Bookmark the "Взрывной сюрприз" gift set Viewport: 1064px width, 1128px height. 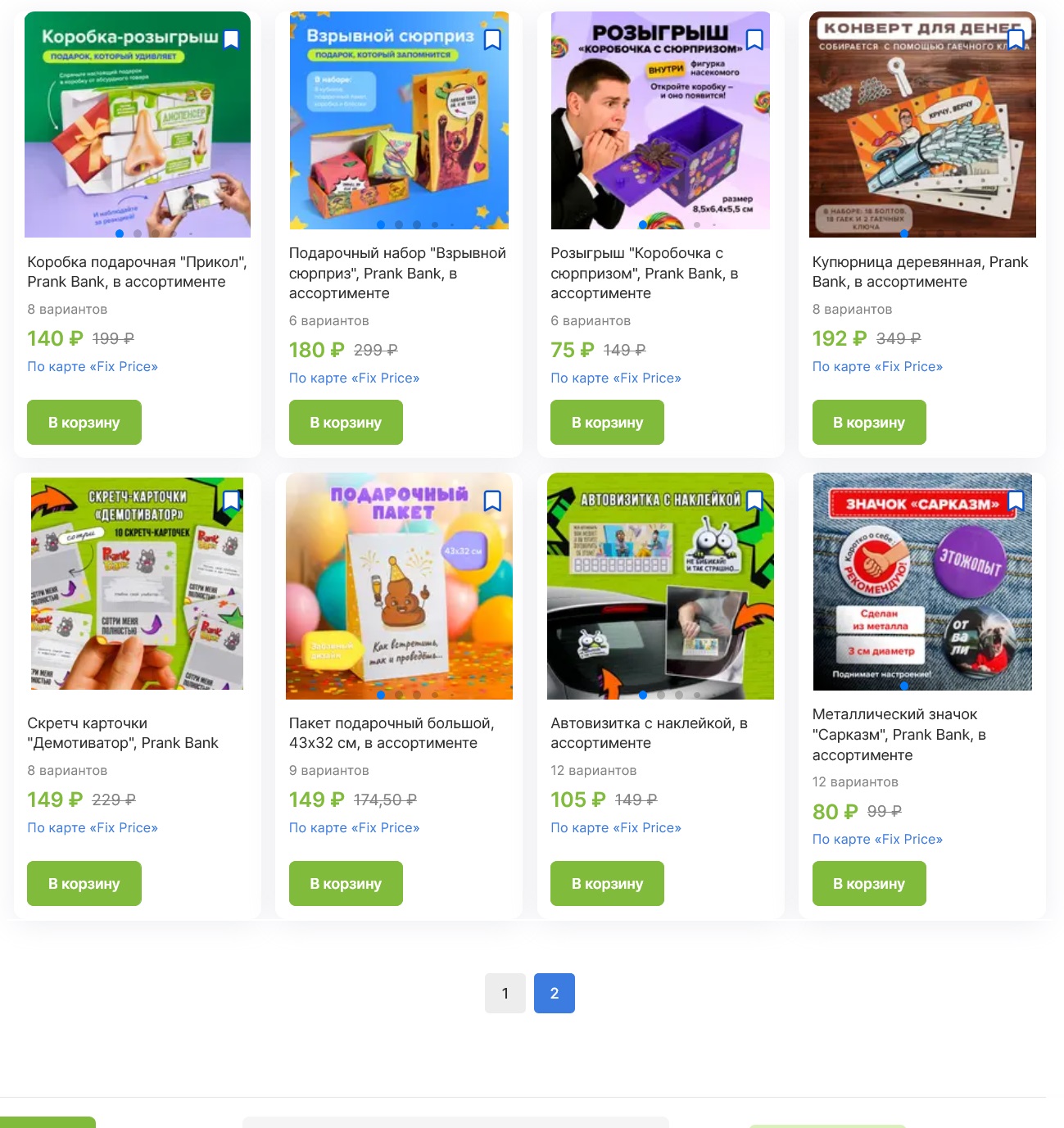492,39
